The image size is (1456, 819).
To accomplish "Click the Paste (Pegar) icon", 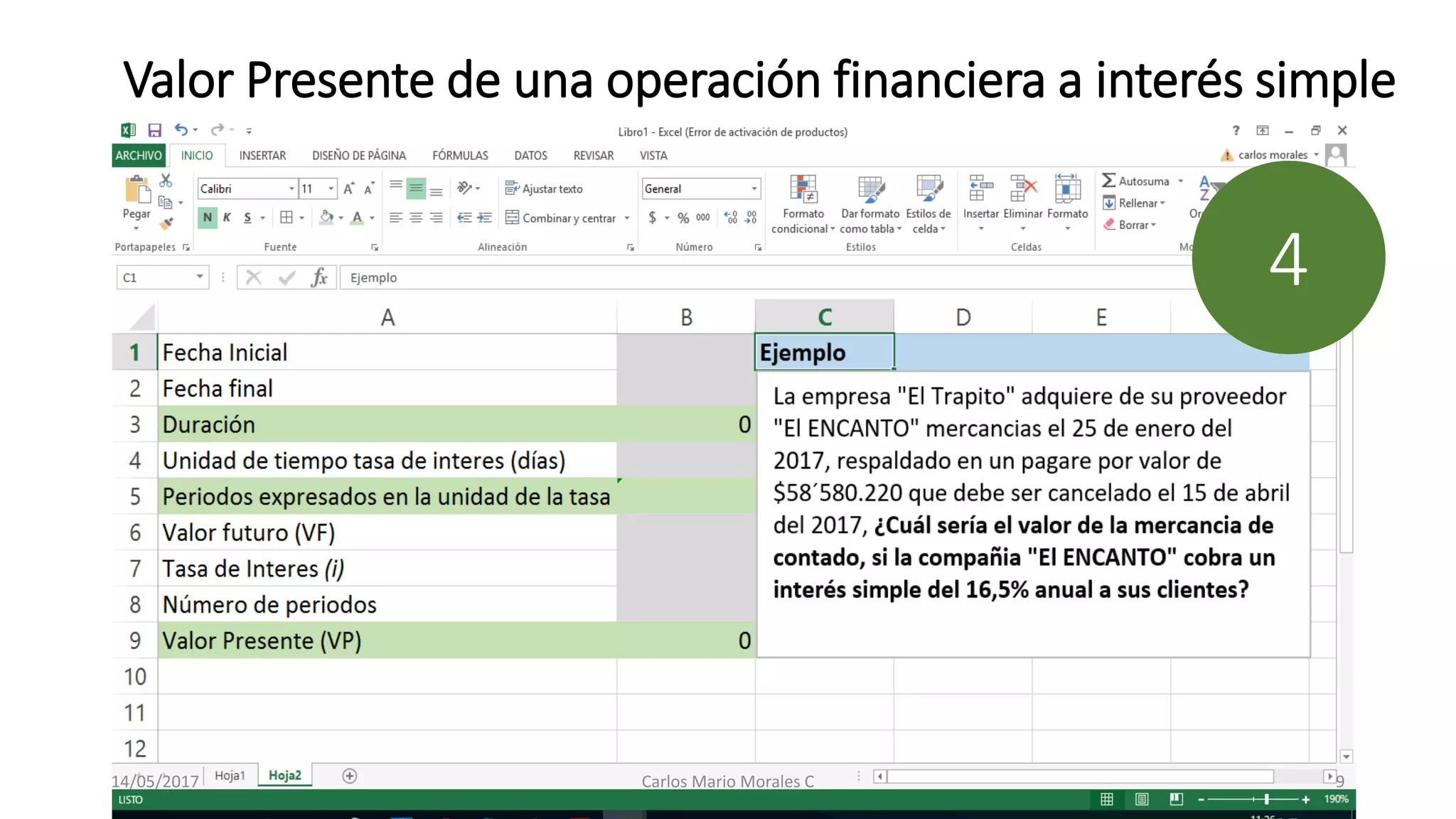I will point(136,191).
